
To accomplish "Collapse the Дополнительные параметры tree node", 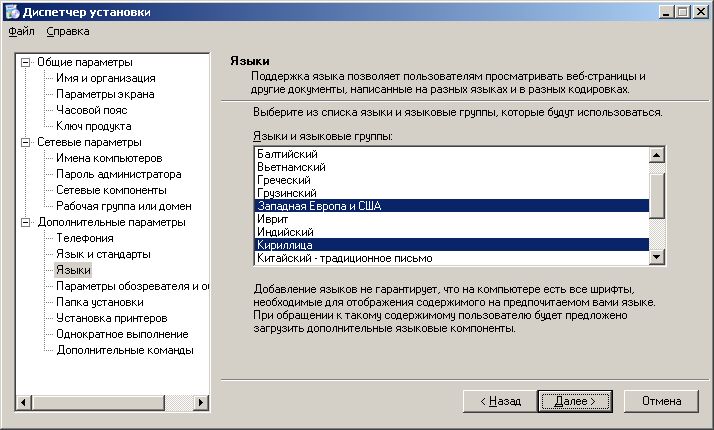I will pos(26,222).
